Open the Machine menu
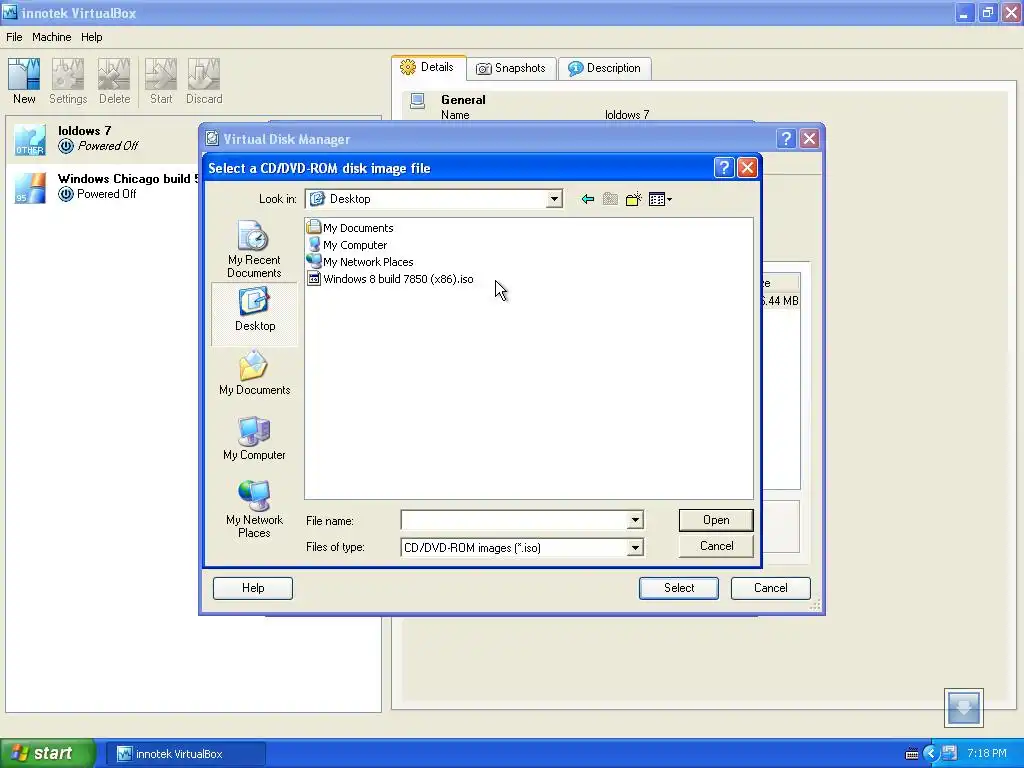Image resolution: width=1024 pixels, height=768 pixels. [52, 37]
